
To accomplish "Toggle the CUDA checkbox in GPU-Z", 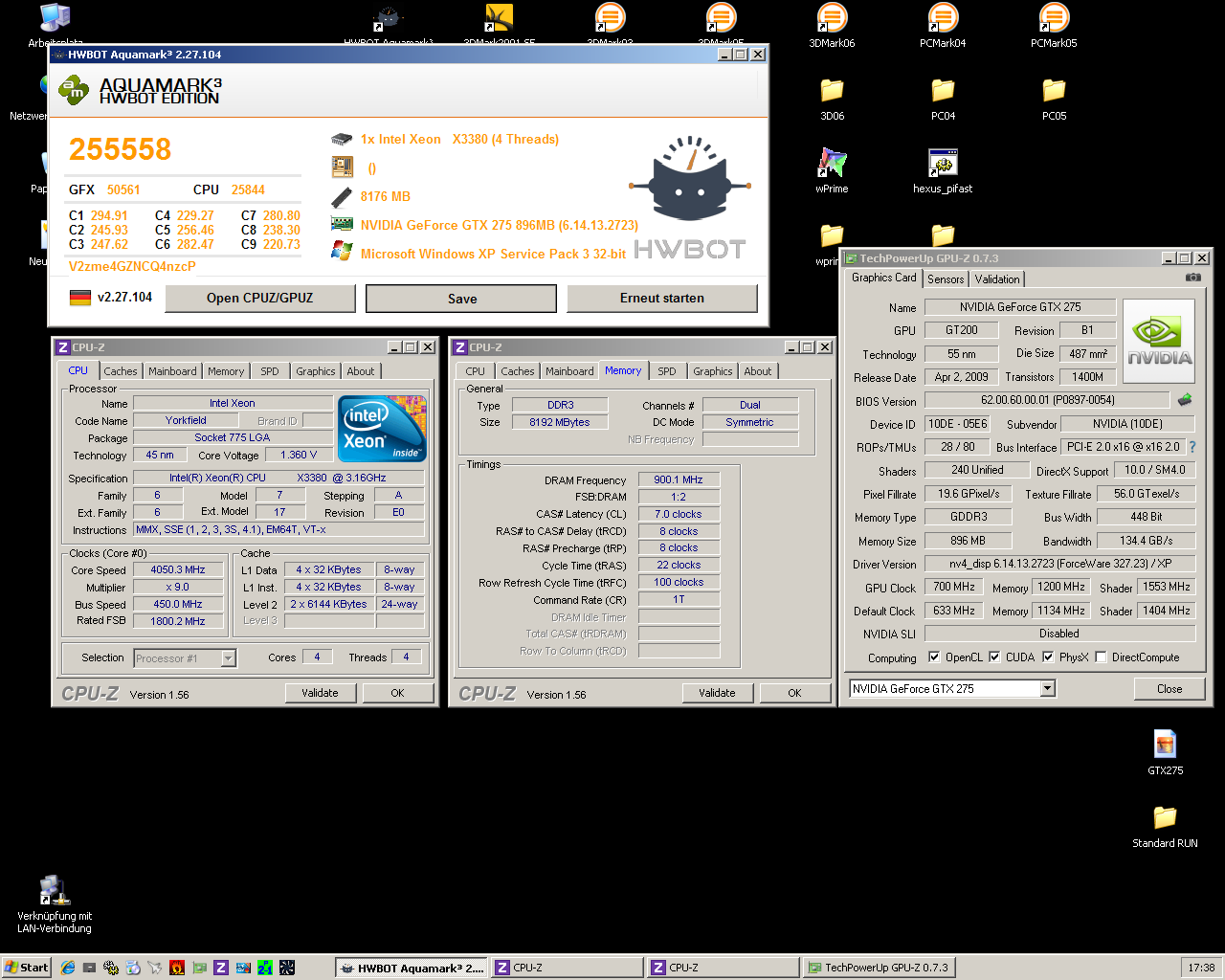I will click(x=994, y=657).
